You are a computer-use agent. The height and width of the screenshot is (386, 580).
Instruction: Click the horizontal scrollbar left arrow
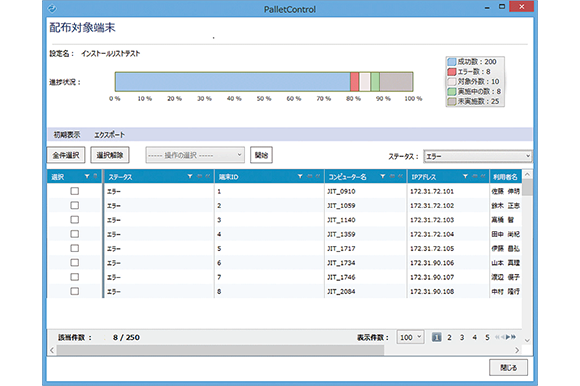pyautogui.click(x=52, y=350)
